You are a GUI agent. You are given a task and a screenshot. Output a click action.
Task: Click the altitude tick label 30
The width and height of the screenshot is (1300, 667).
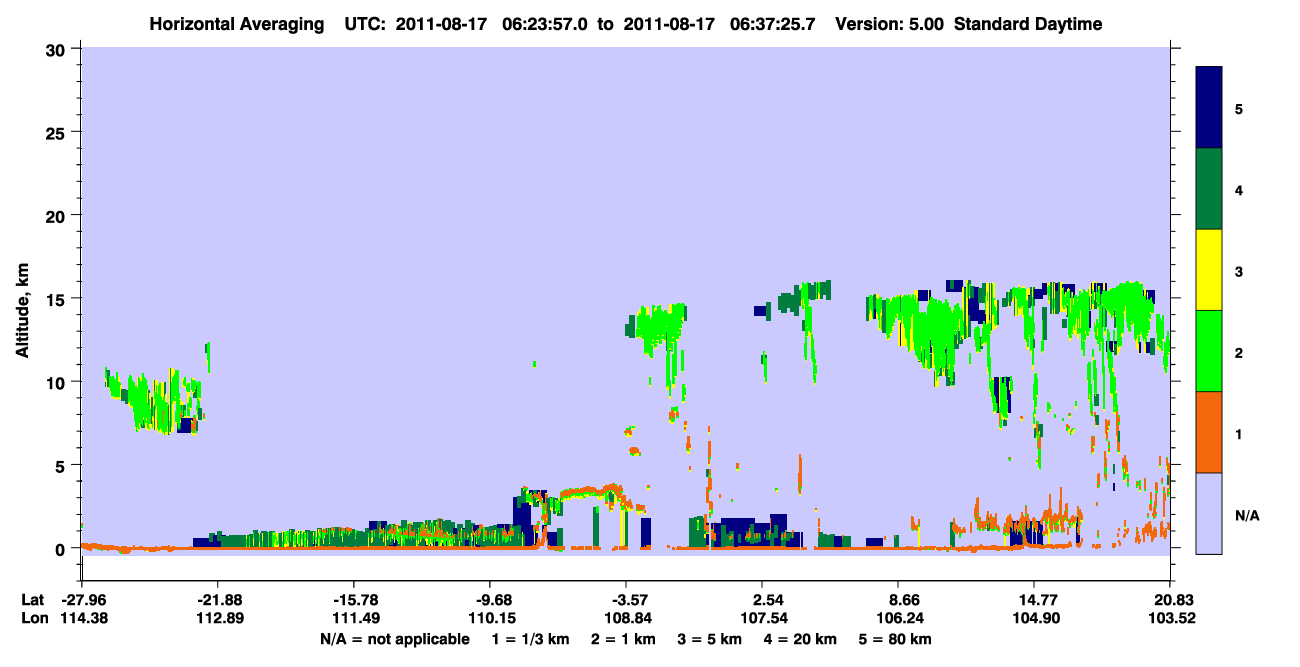click(58, 49)
